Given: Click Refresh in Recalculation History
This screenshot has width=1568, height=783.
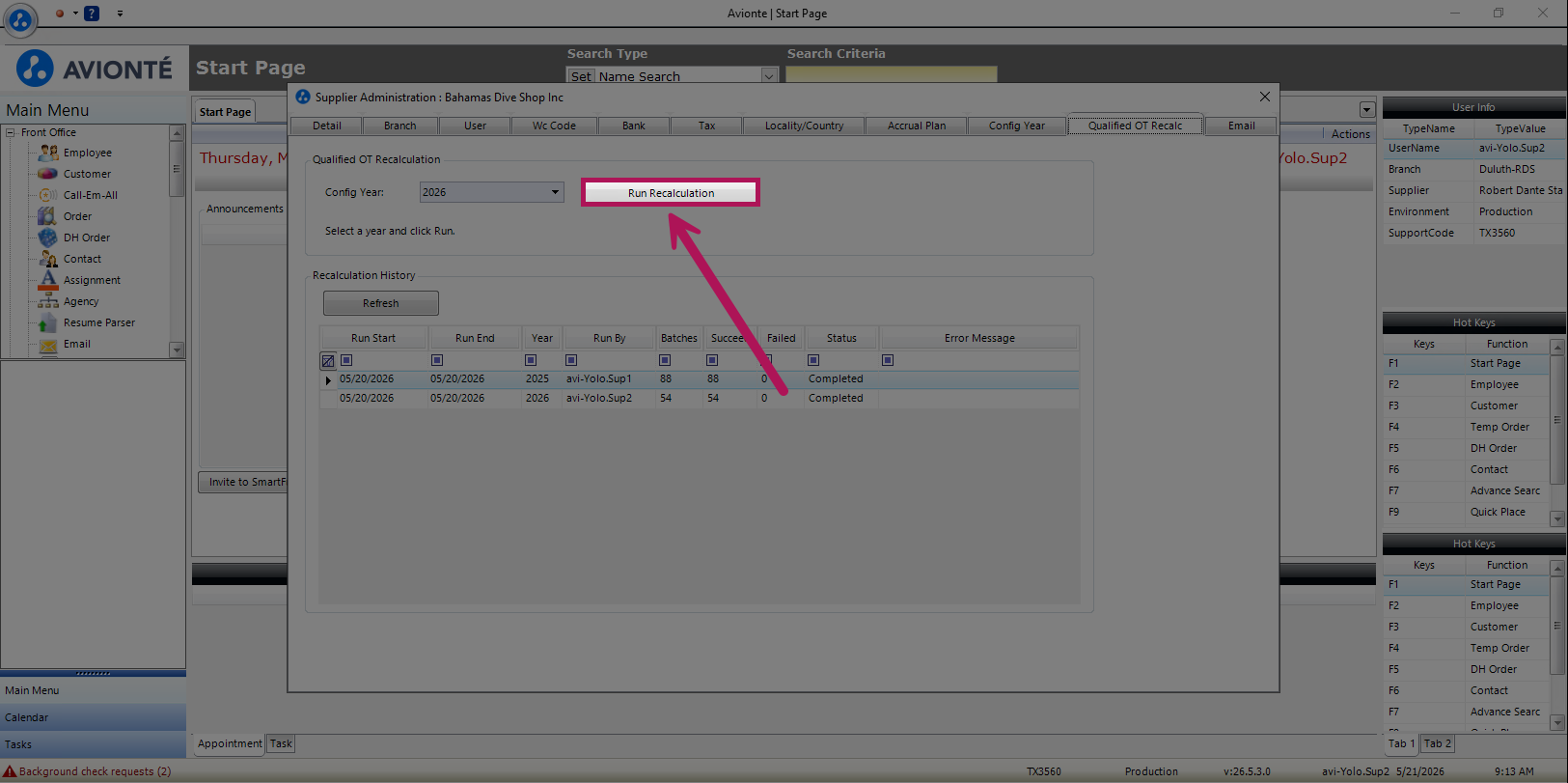Looking at the screenshot, I should pyautogui.click(x=381, y=303).
